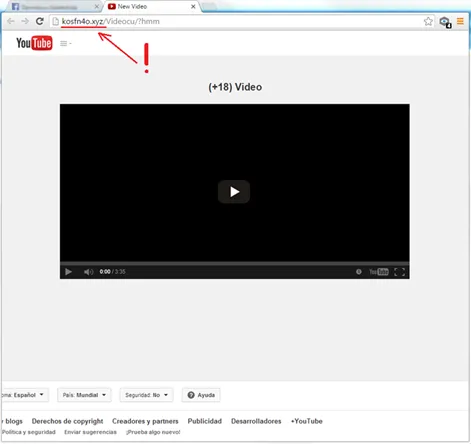The width and height of the screenshot is (471, 444).
Task: Open Seguridad: No dropdown
Action: (146, 395)
